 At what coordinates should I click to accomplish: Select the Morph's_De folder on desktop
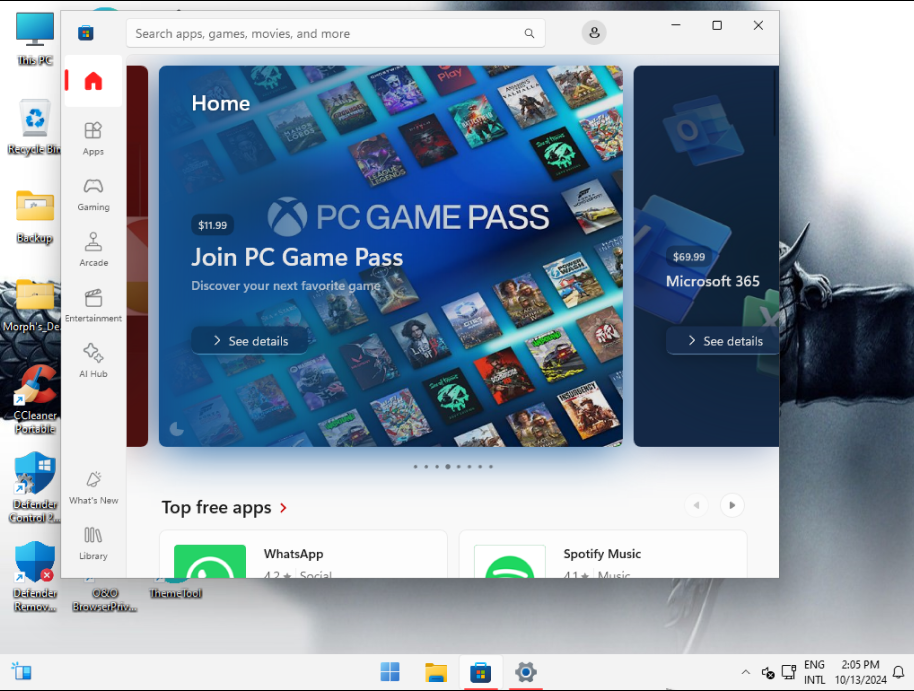click(31, 305)
